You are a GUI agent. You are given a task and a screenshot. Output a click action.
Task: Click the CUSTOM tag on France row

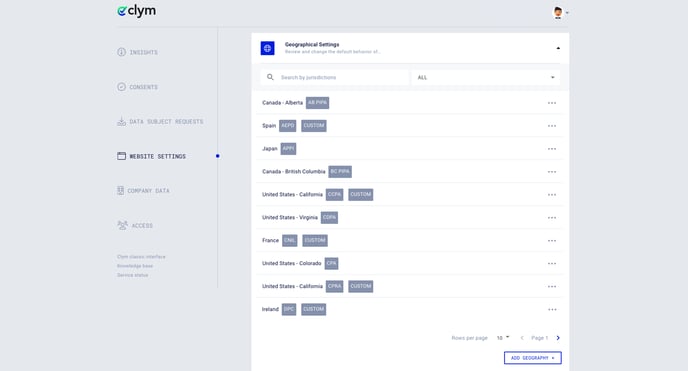(315, 240)
